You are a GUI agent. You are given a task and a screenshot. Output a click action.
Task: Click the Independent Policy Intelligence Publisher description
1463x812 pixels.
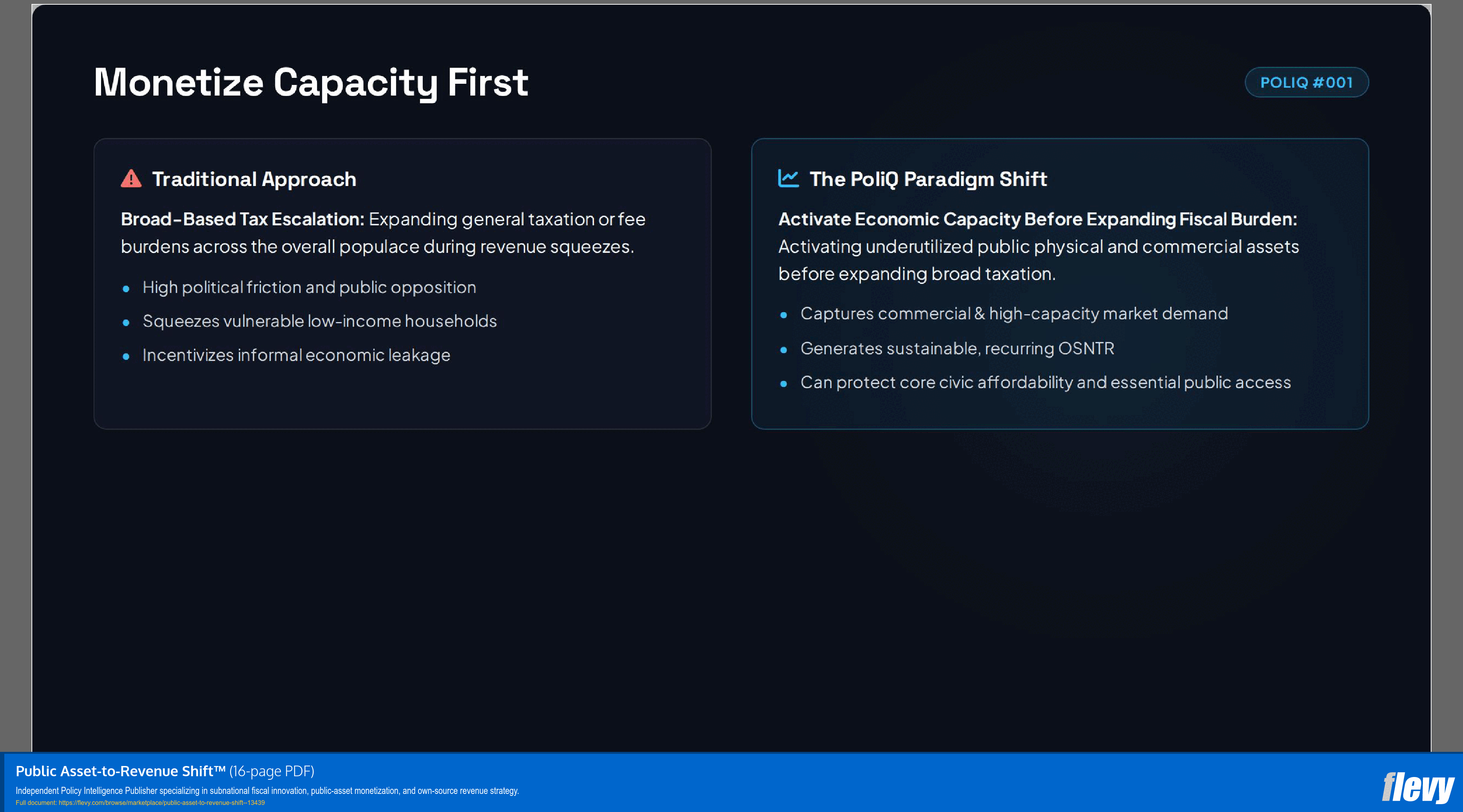click(267, 790)
